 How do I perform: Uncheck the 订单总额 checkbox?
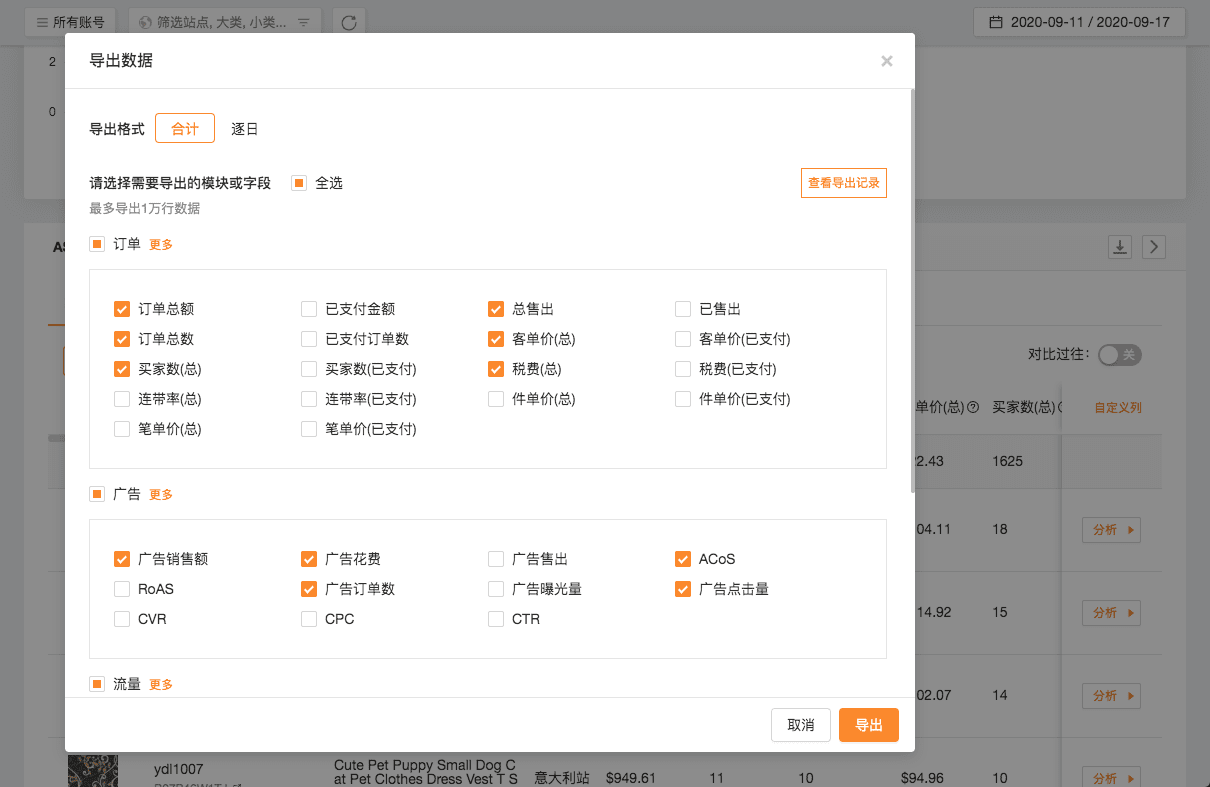pos(122,309)
